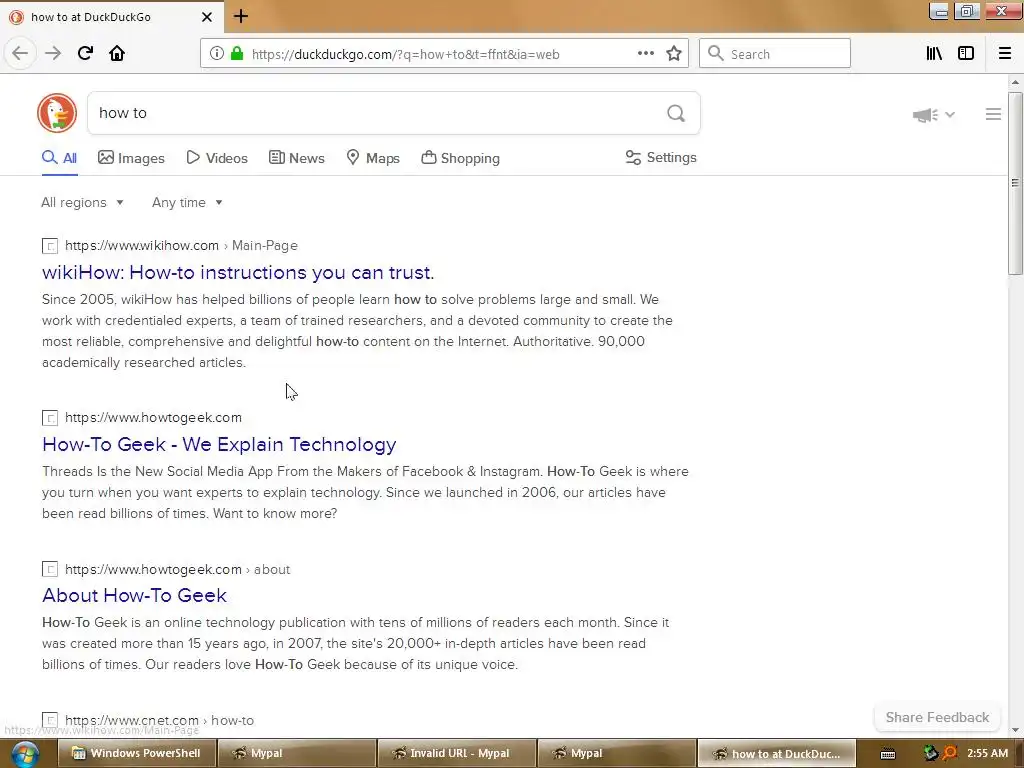This screenshot has width=1024, height=768.
Task: Expand the All regions filter
Action: pos(82,202)
